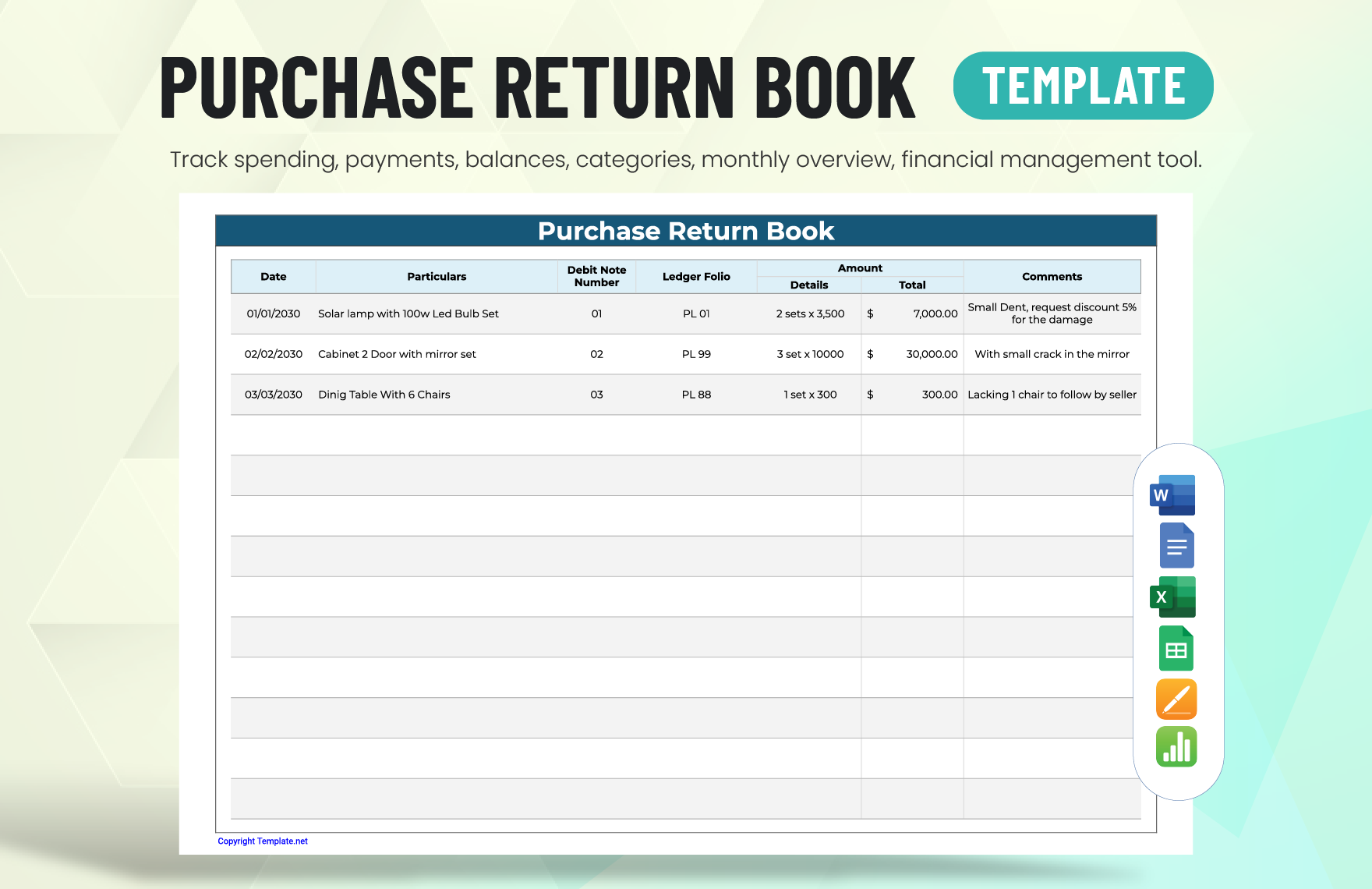Click ledger folio PL 88

point(696,395)
